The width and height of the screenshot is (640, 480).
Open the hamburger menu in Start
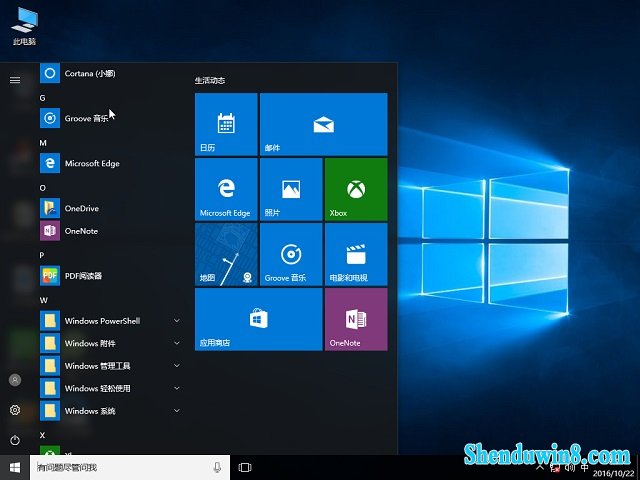click(15, 80)
